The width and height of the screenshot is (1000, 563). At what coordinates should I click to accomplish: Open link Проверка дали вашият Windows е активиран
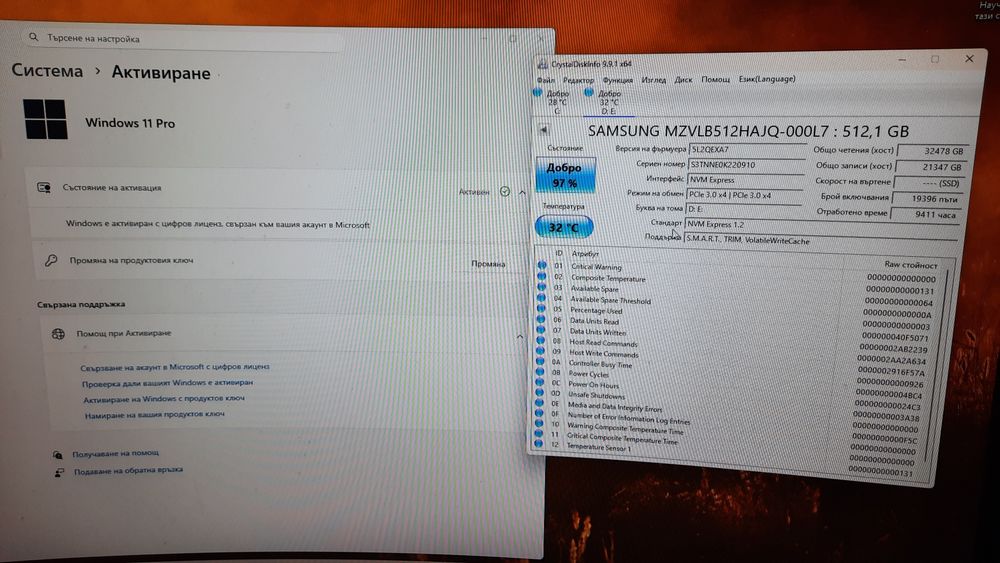point(168,383)
